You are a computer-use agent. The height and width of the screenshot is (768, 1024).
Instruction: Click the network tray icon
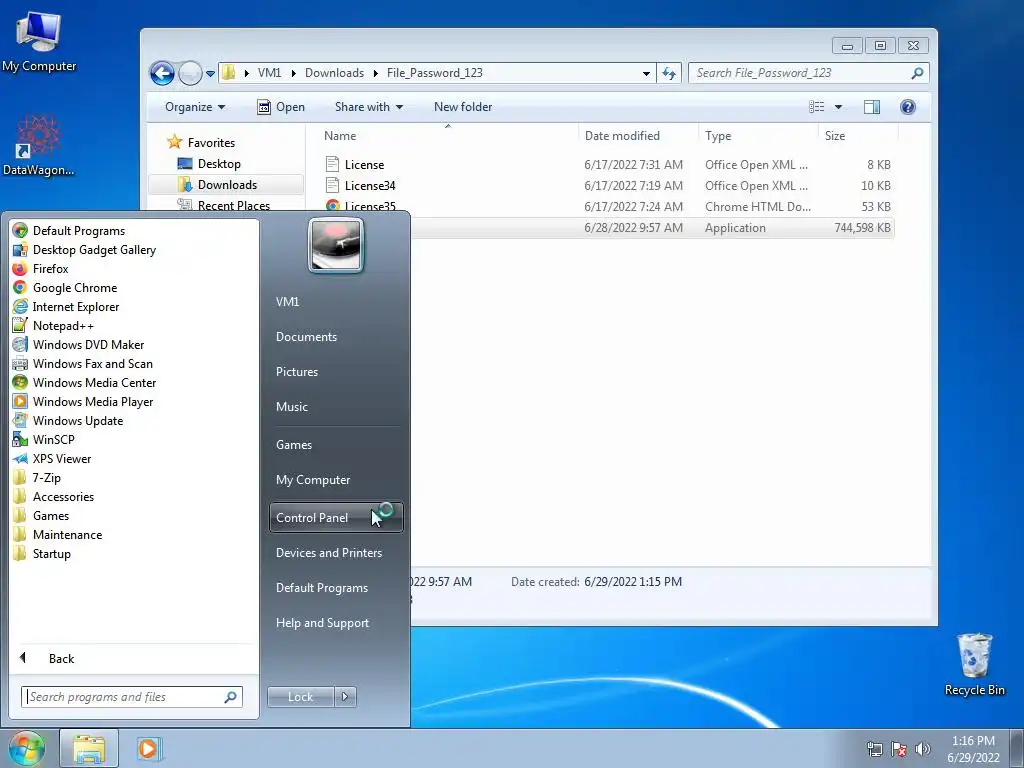(x=874, y=749)
